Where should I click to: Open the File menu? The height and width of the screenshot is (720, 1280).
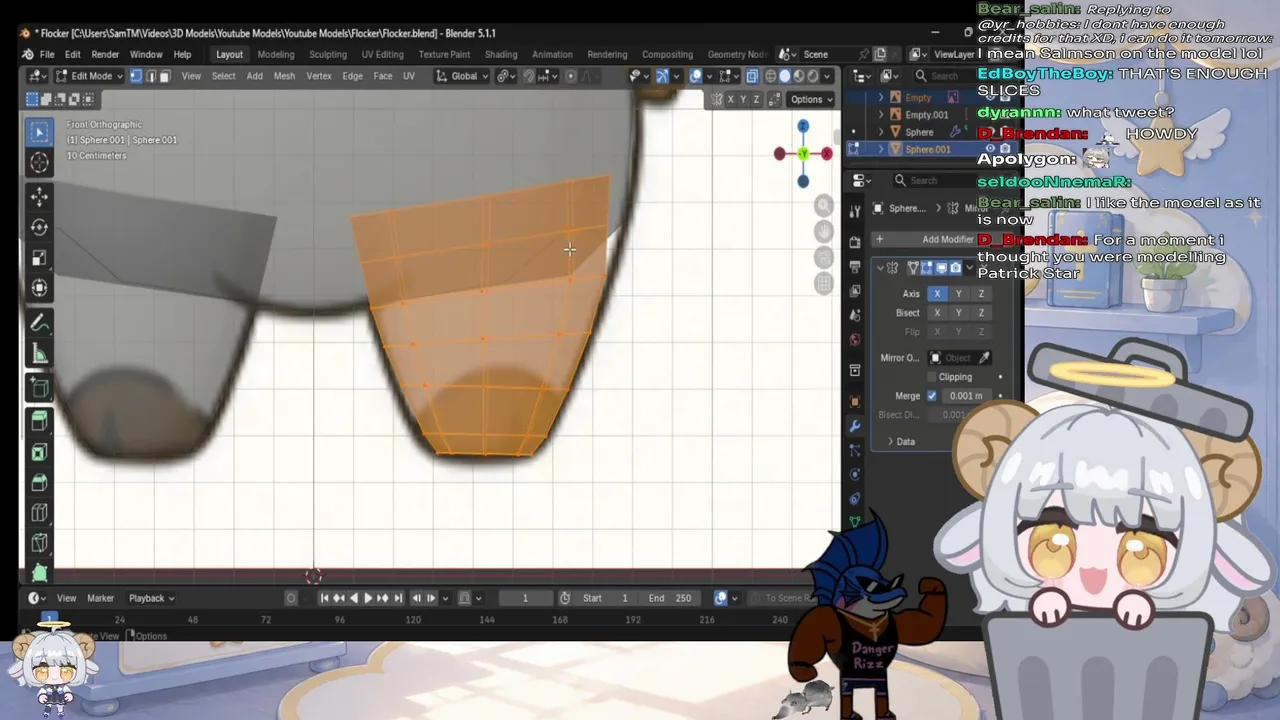pyautogui.click(x=47, y=54)
